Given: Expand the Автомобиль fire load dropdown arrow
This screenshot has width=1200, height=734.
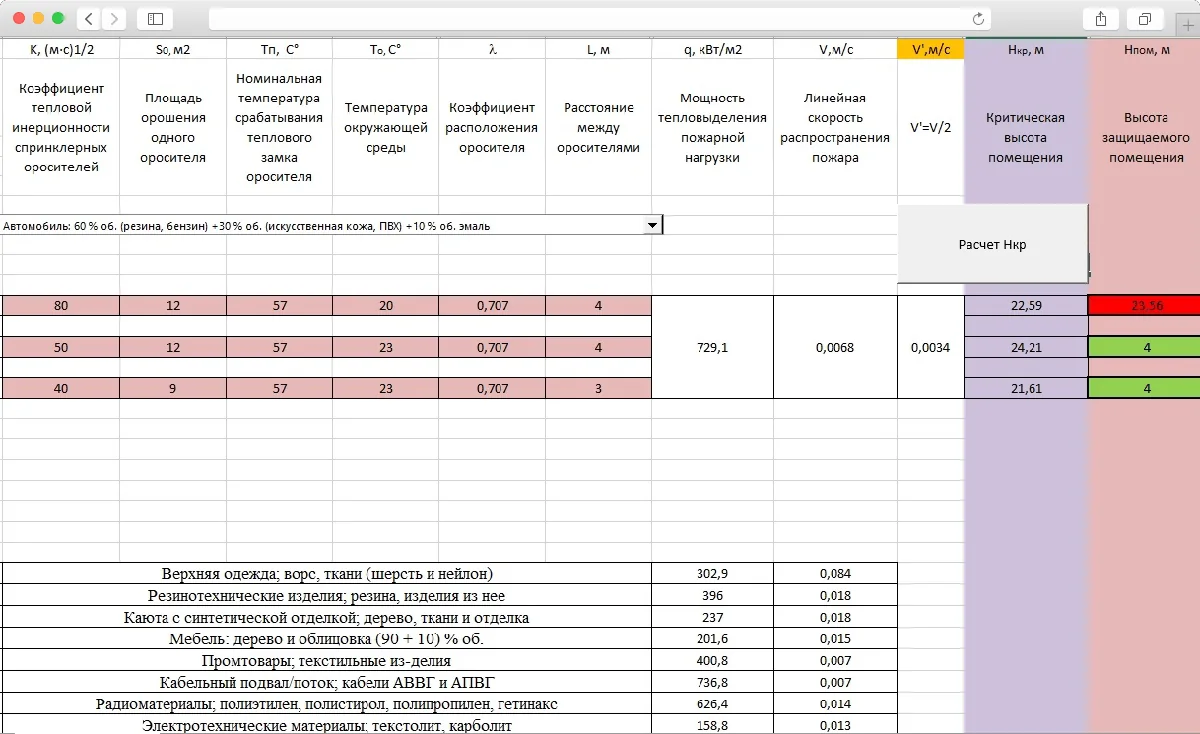Looking at the screenshot, I should click(x=653, y=225).
